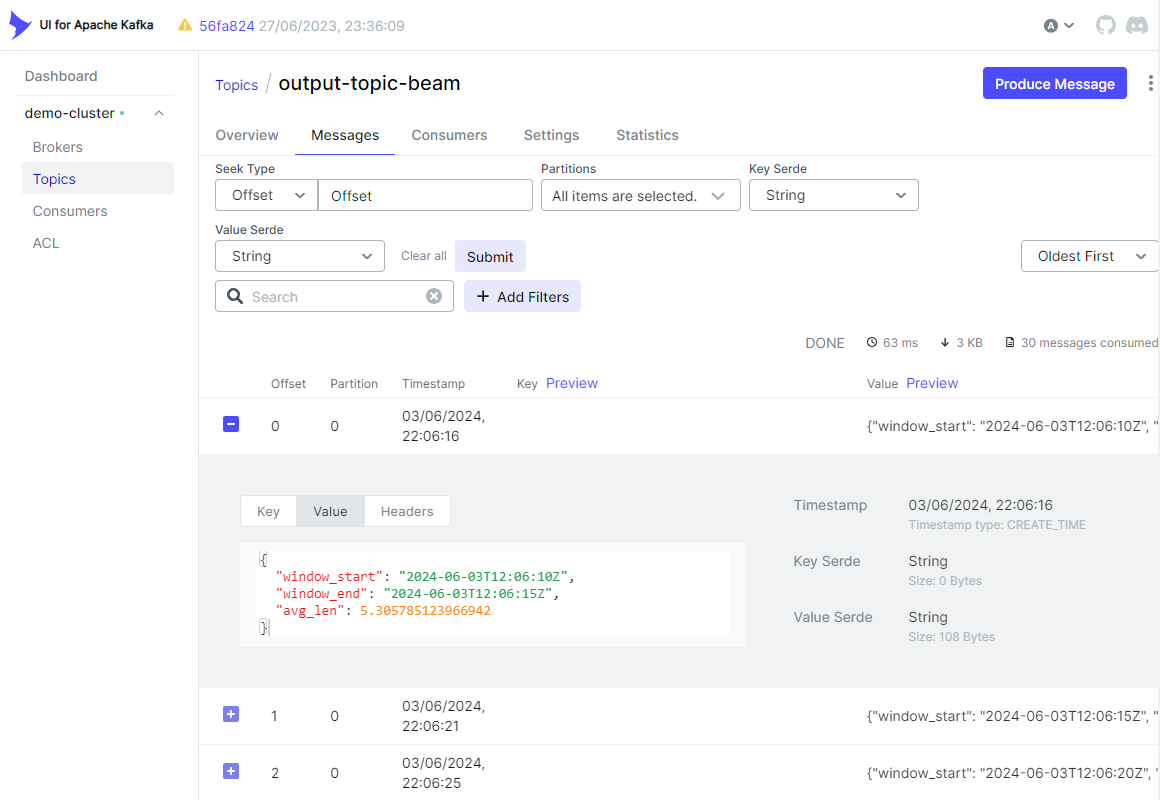Open the Discord icon in the header
The image size is (1160, 800).
[1137, 25]
